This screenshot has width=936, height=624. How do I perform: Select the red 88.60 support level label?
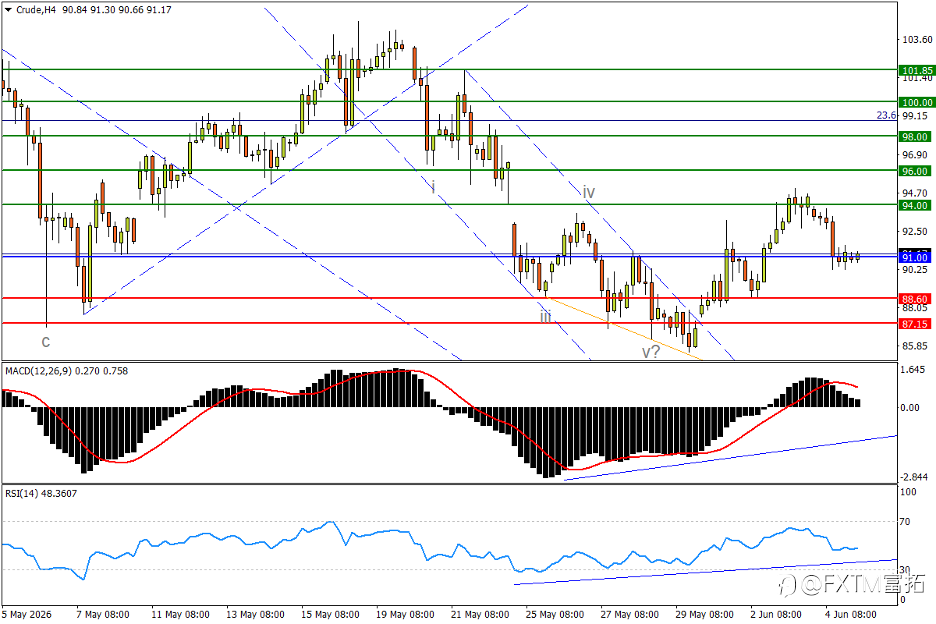click(915, 299)
